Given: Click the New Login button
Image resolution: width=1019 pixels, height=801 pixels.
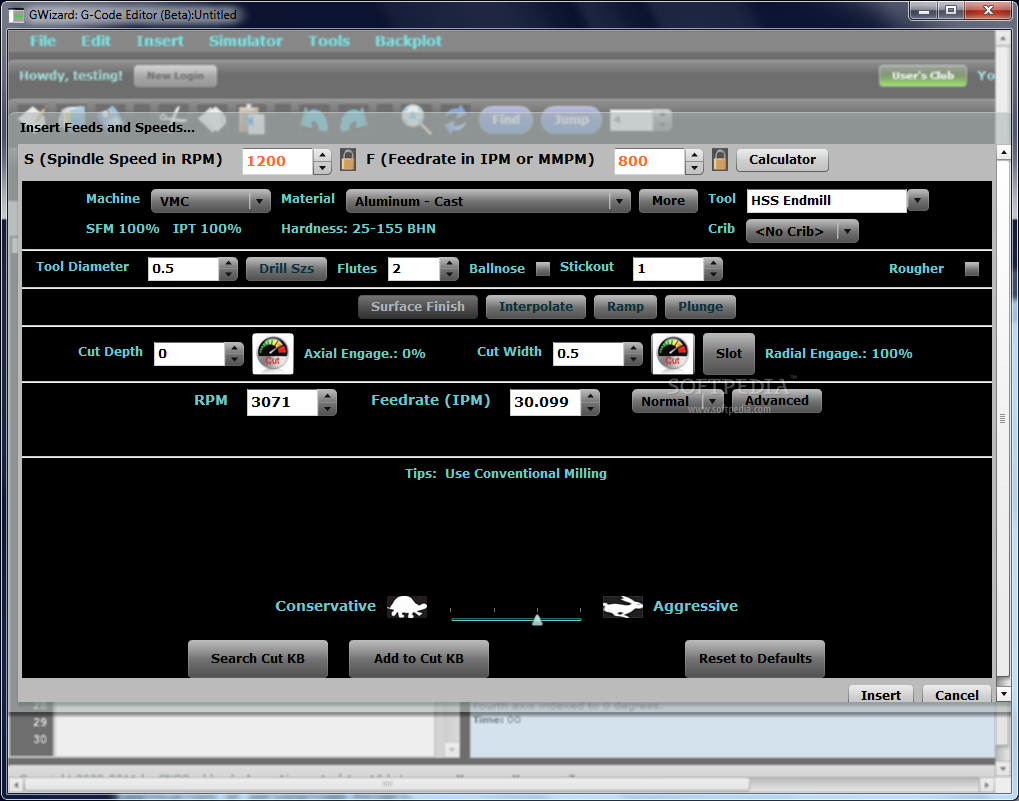Looking at the screenshot, I should pyautogui.click(x=175, y=75).
